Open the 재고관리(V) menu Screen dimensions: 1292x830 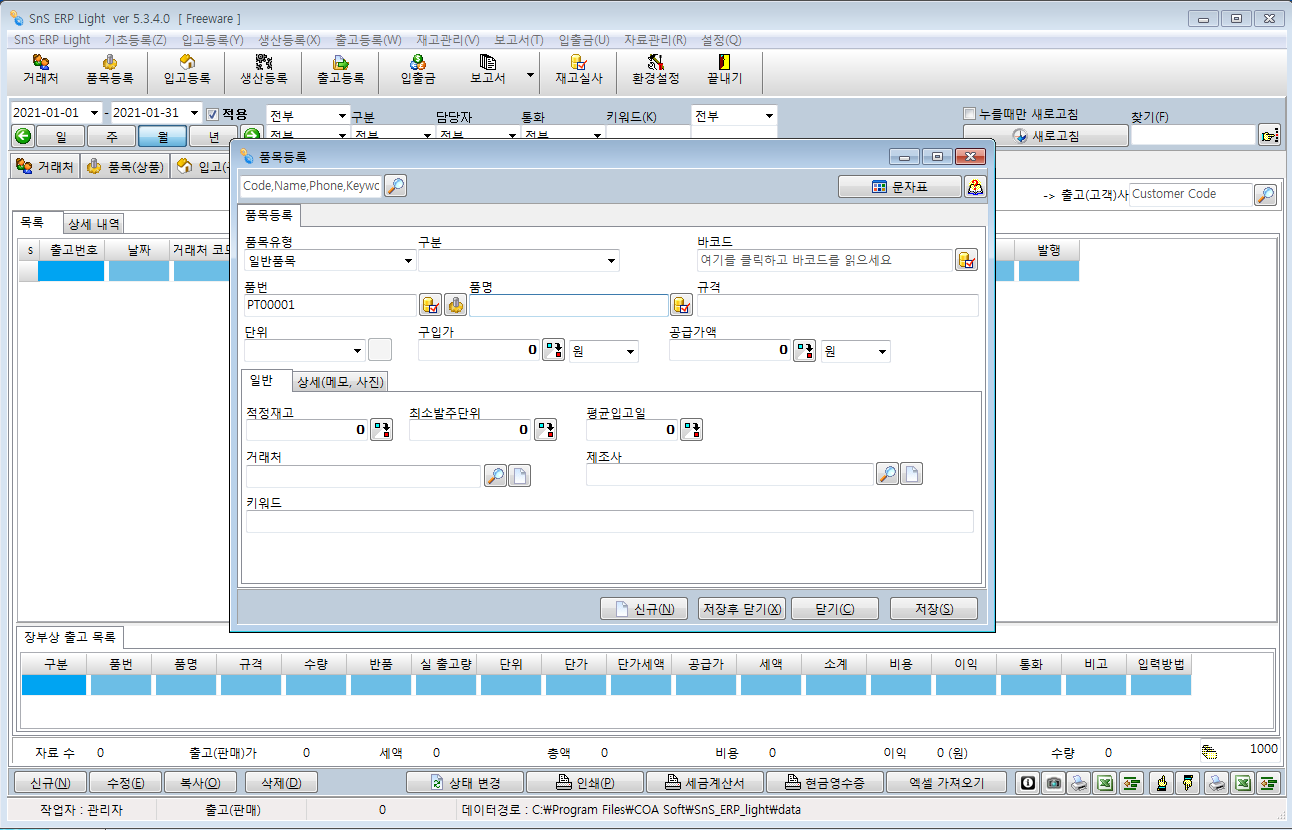pos(447,40)
